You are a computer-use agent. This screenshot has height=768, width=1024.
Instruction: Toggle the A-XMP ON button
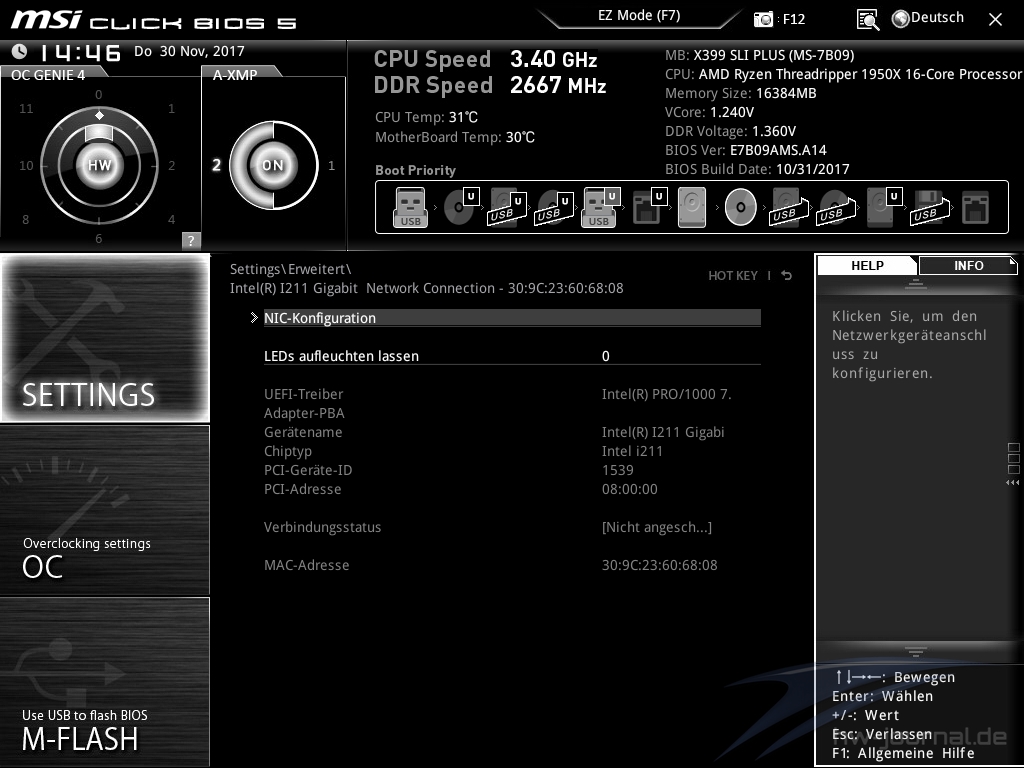(x=273, y=165)
